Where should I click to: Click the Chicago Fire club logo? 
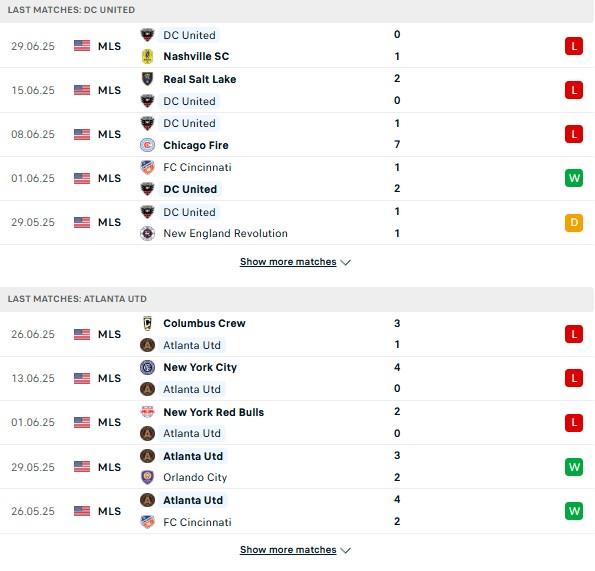[x=147, y=145]
